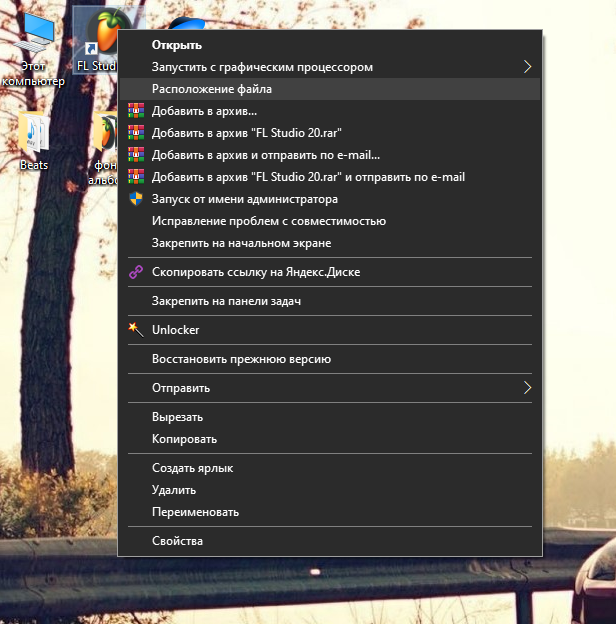Choose add to 'FL Studio 20.rar' and e-mail
The width and height of the screenshot is (616, 624).
click(329, 177)
